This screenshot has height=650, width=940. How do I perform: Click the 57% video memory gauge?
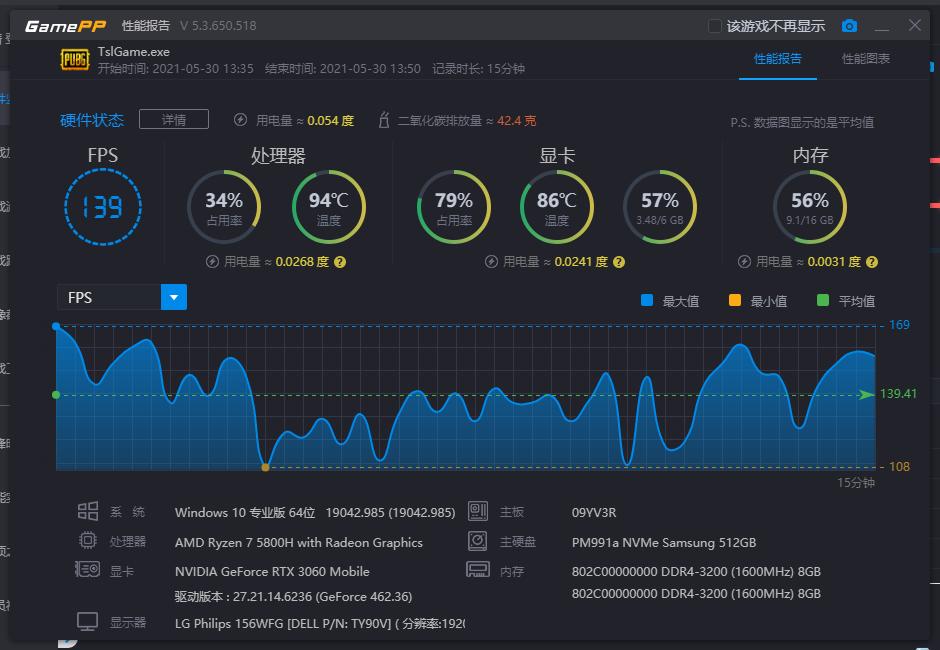point(660,207)
